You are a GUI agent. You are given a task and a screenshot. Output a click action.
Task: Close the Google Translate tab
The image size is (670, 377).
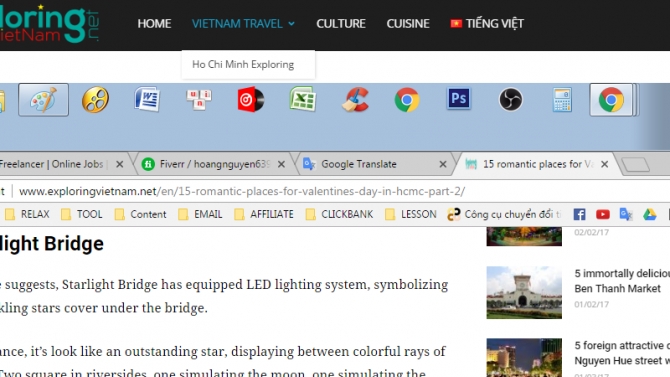[x=443, y=164]
